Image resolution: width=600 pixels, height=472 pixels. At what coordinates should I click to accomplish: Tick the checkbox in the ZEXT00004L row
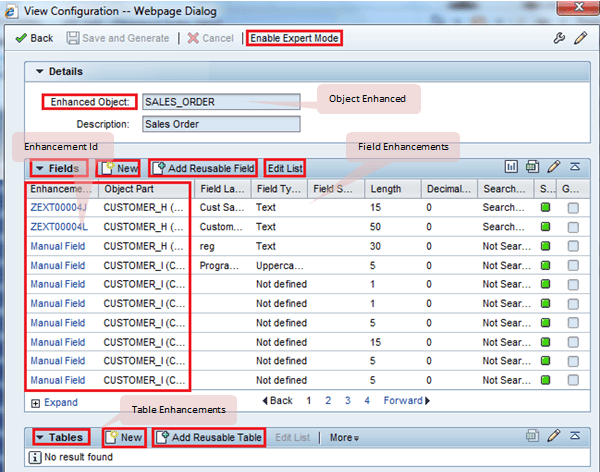pyautogui.click(x=572, y=226)
